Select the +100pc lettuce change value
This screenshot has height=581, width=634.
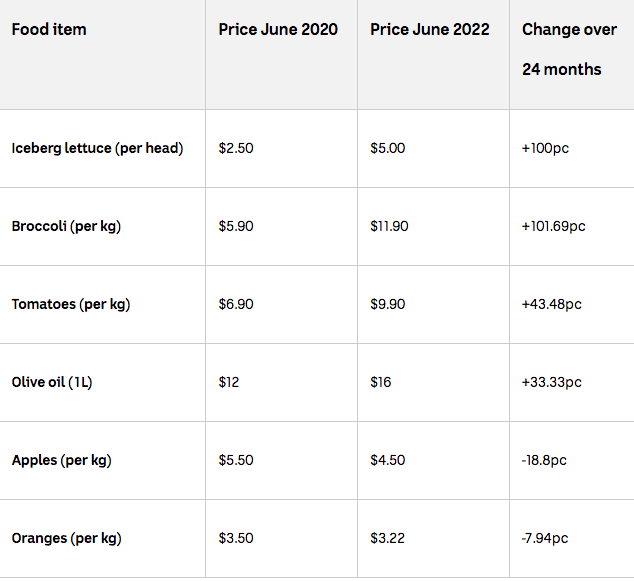tap(545, 148)
